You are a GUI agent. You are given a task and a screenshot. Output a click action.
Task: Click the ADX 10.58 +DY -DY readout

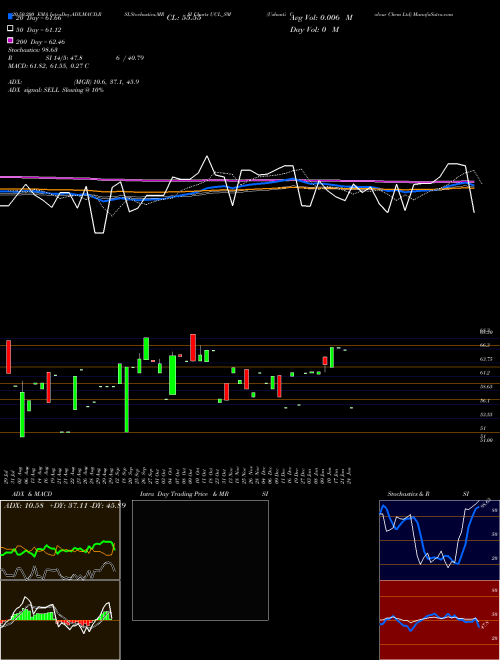(x=65, y=505)
